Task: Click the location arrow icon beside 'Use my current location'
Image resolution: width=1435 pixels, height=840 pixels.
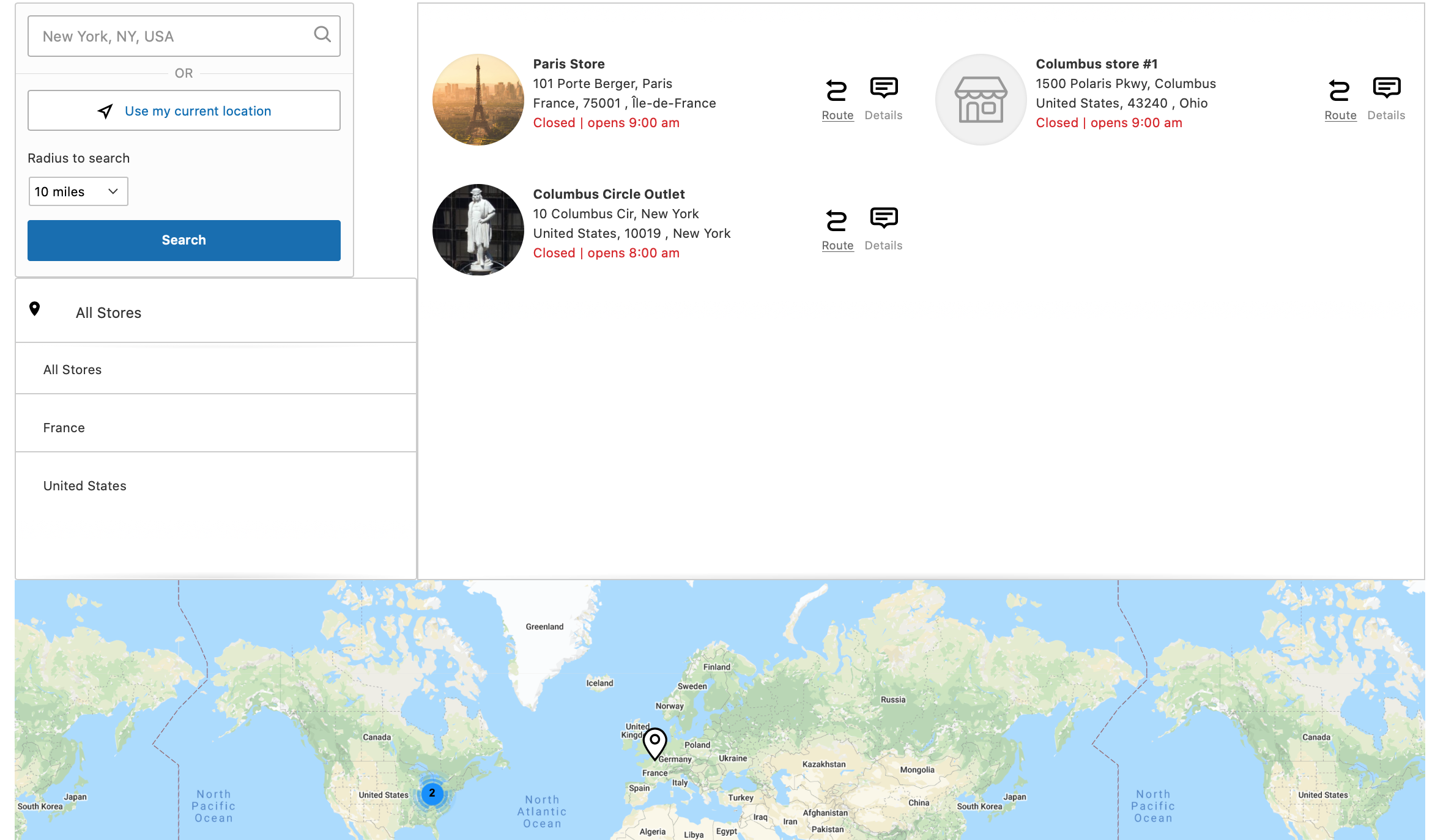Action: click(x=105, y=111)
